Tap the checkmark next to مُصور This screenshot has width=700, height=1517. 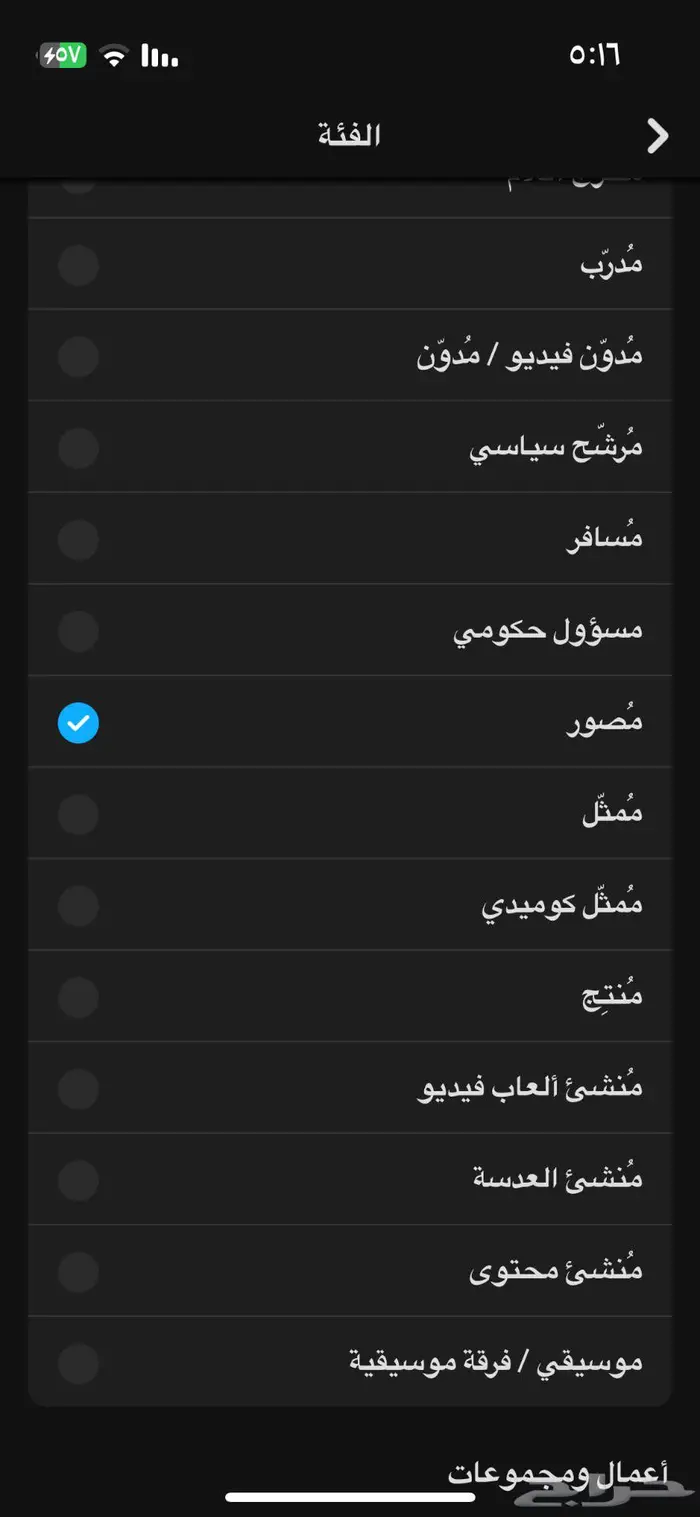(78, 723)
